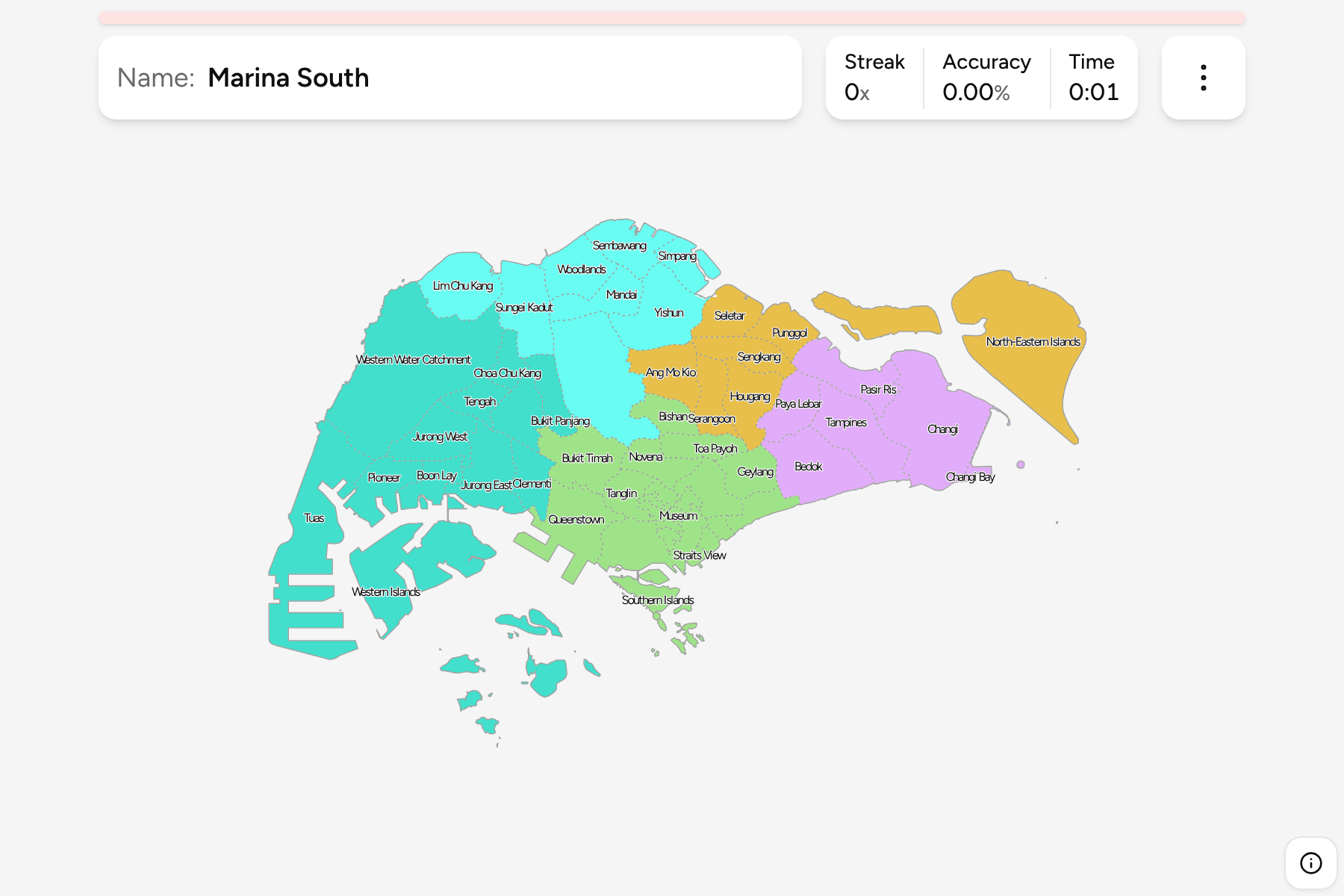Image resolution: width=1344 pixels, height=896 pixels.
Task: Select the Southern Islands region
Action: coord(657,600)
